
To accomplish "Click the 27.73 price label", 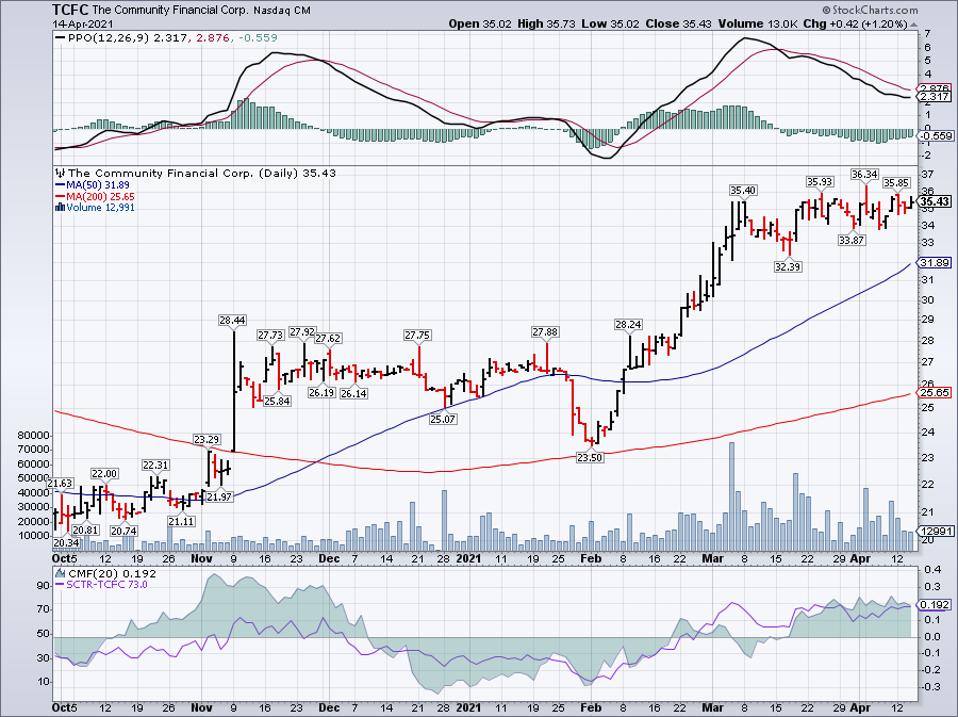I will point(270,335).
